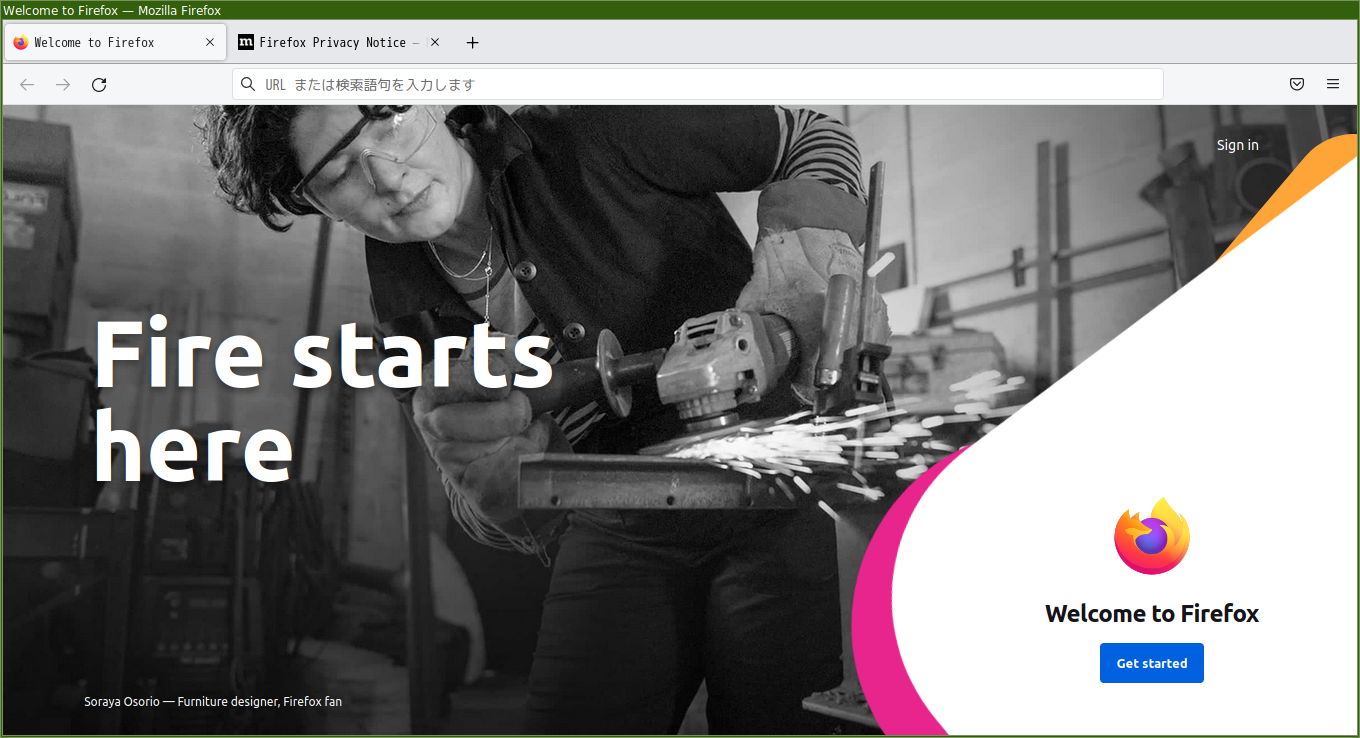Follow the Sign in link
The width and height of the screenshot is (1360, 738).
click(1237, 145)
